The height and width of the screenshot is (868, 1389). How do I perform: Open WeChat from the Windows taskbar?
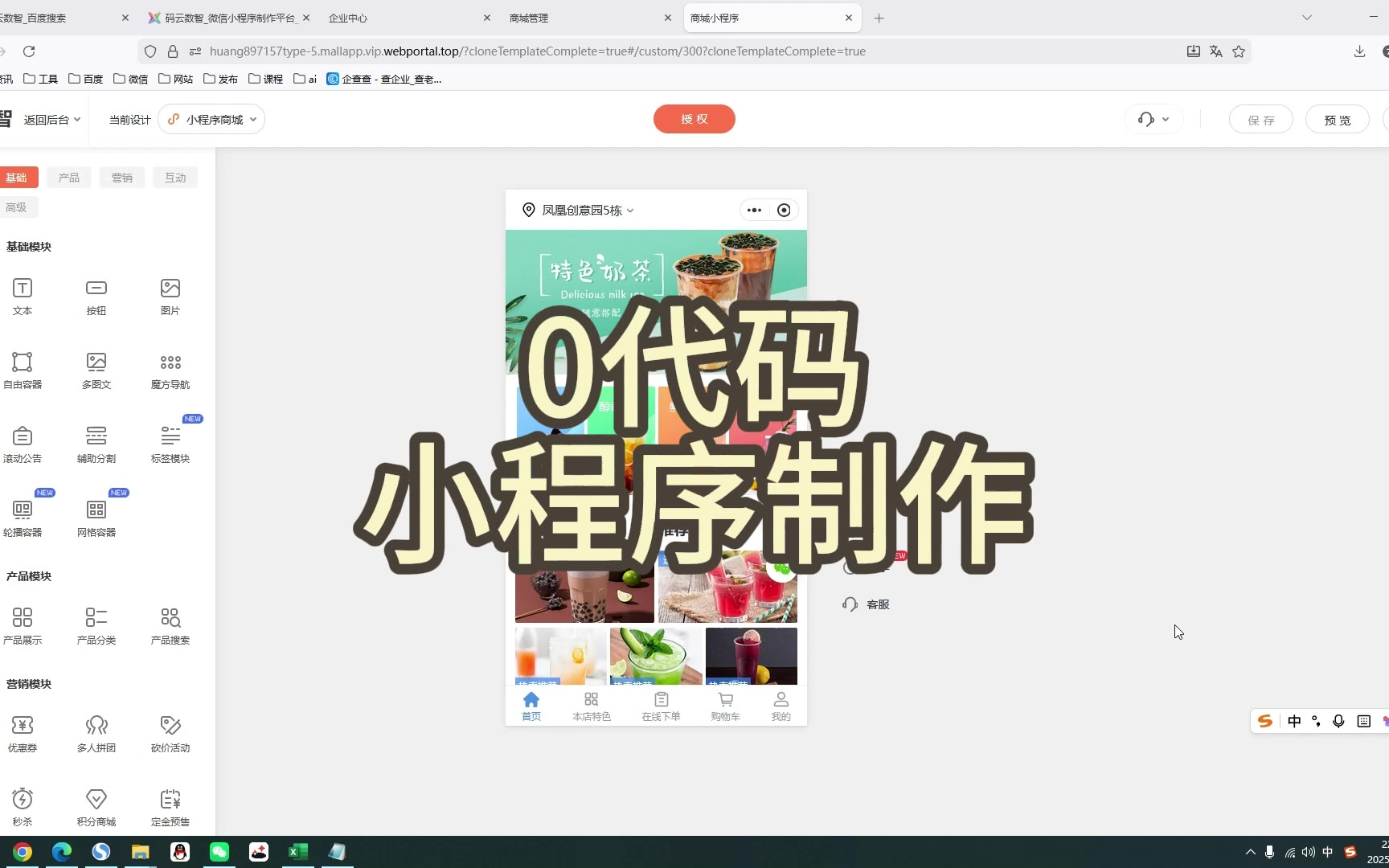219,852
